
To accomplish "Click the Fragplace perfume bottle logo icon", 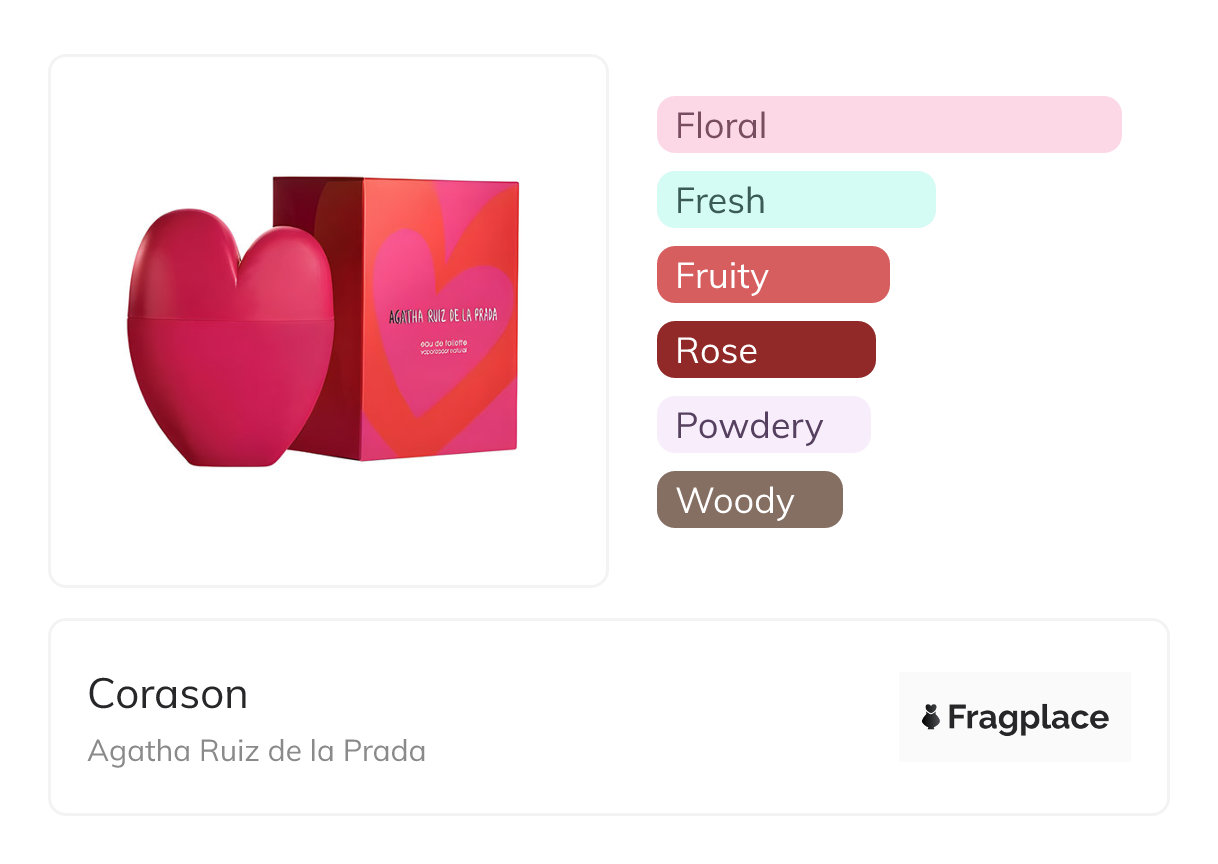I will pyautogui.click(x=931, y=717).
